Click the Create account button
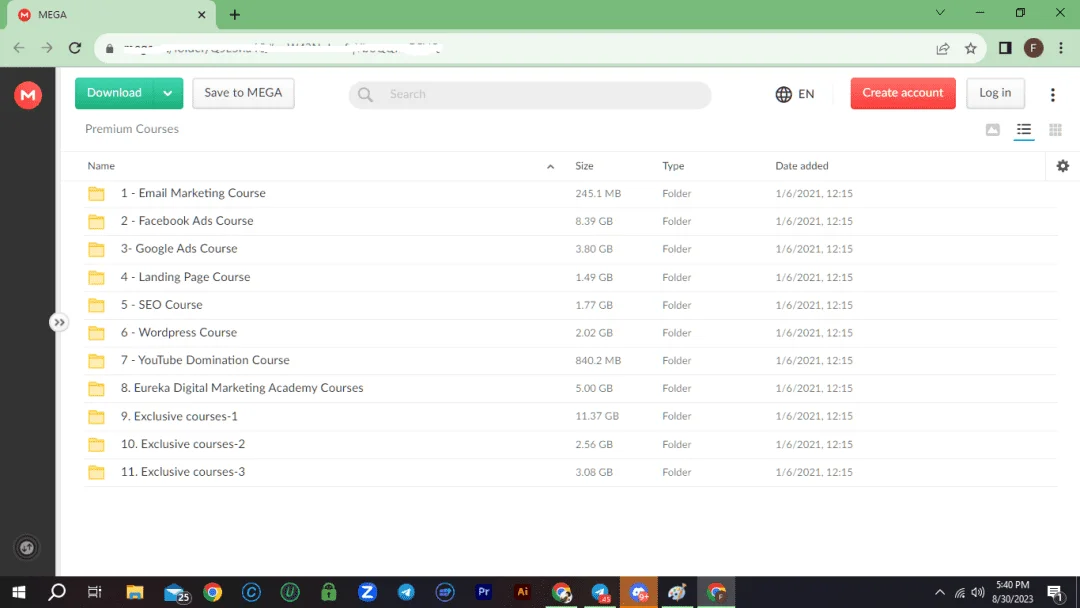This screenshot has width=1080, height=608. point(903,93)
